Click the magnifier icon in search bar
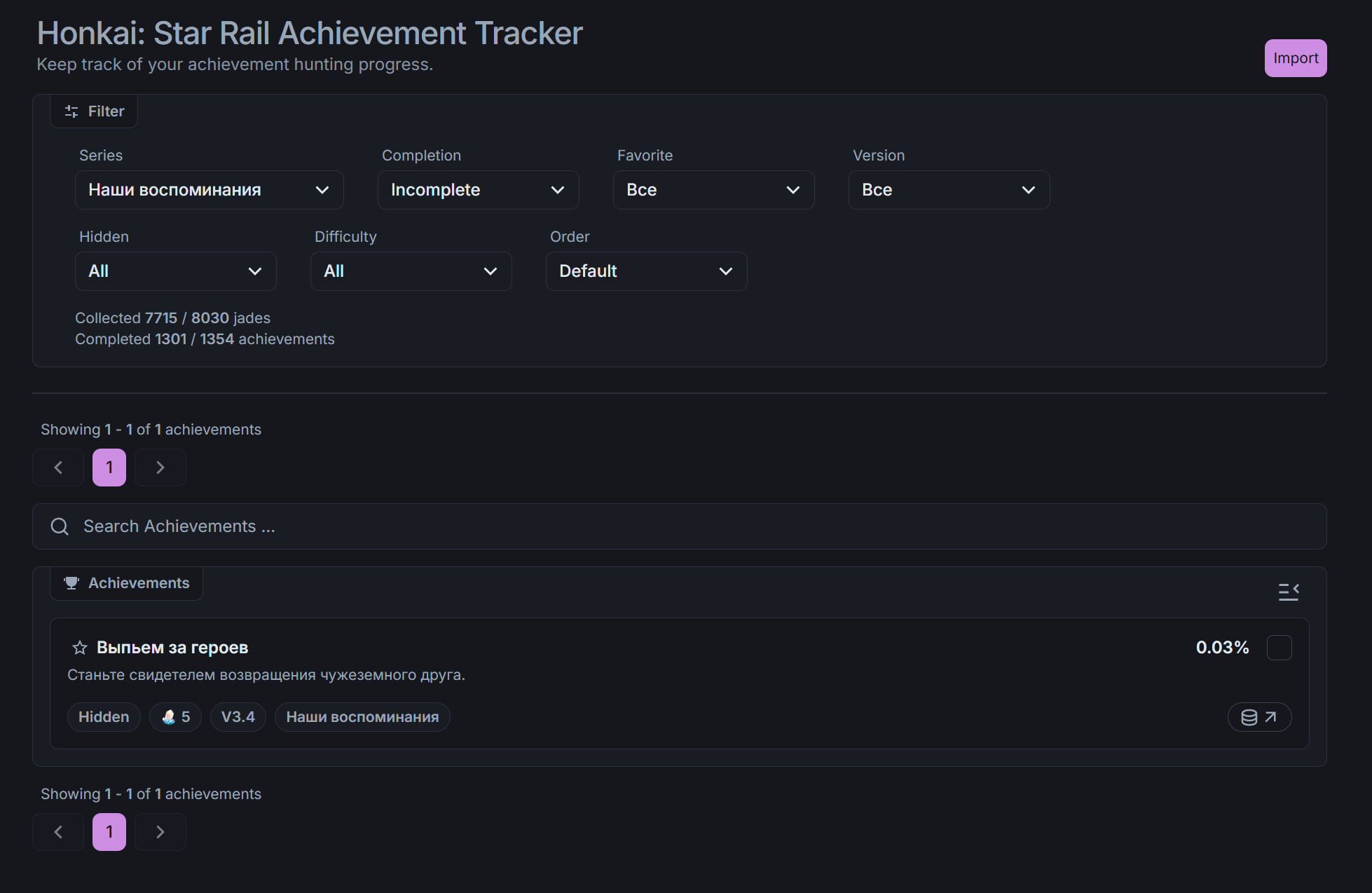Screen dimensions: 1372x893 (60, 526)
